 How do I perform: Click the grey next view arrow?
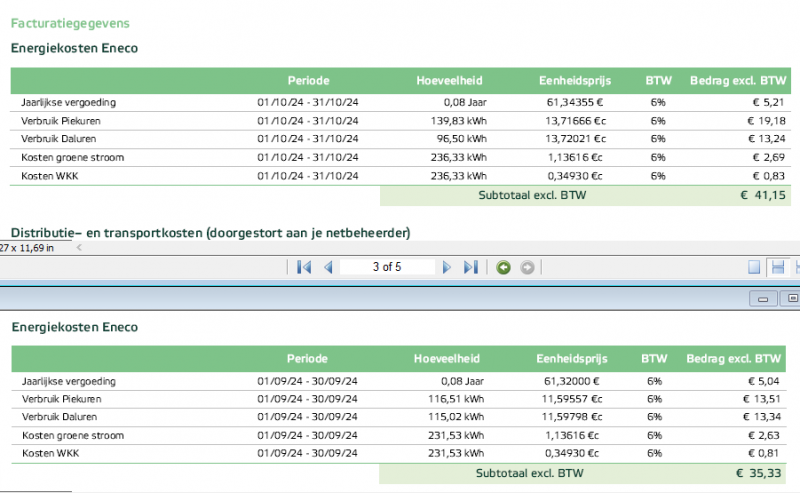pyautogui.click(x=527, y=267)
